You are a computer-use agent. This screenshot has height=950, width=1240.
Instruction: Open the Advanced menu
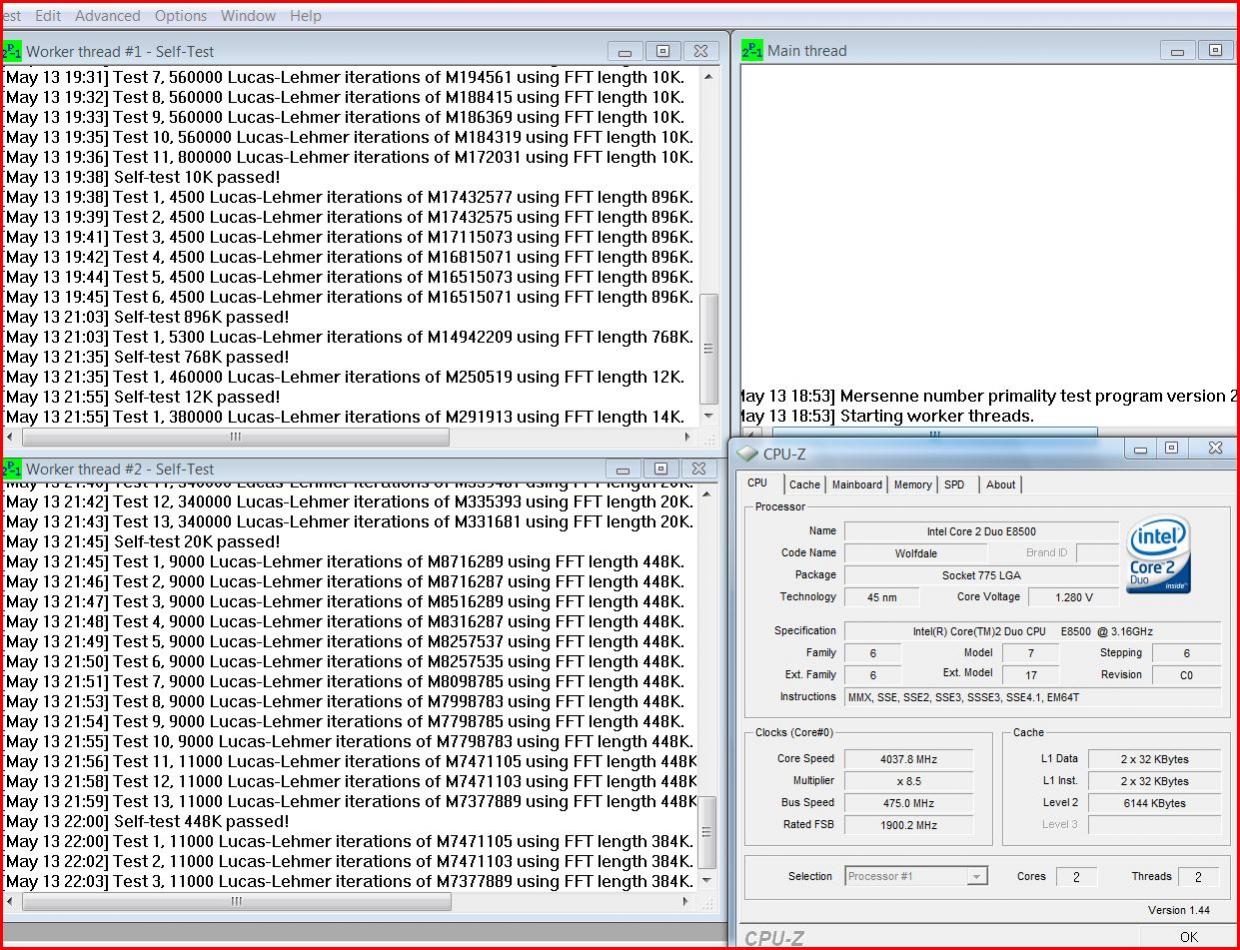pos(107,16)
